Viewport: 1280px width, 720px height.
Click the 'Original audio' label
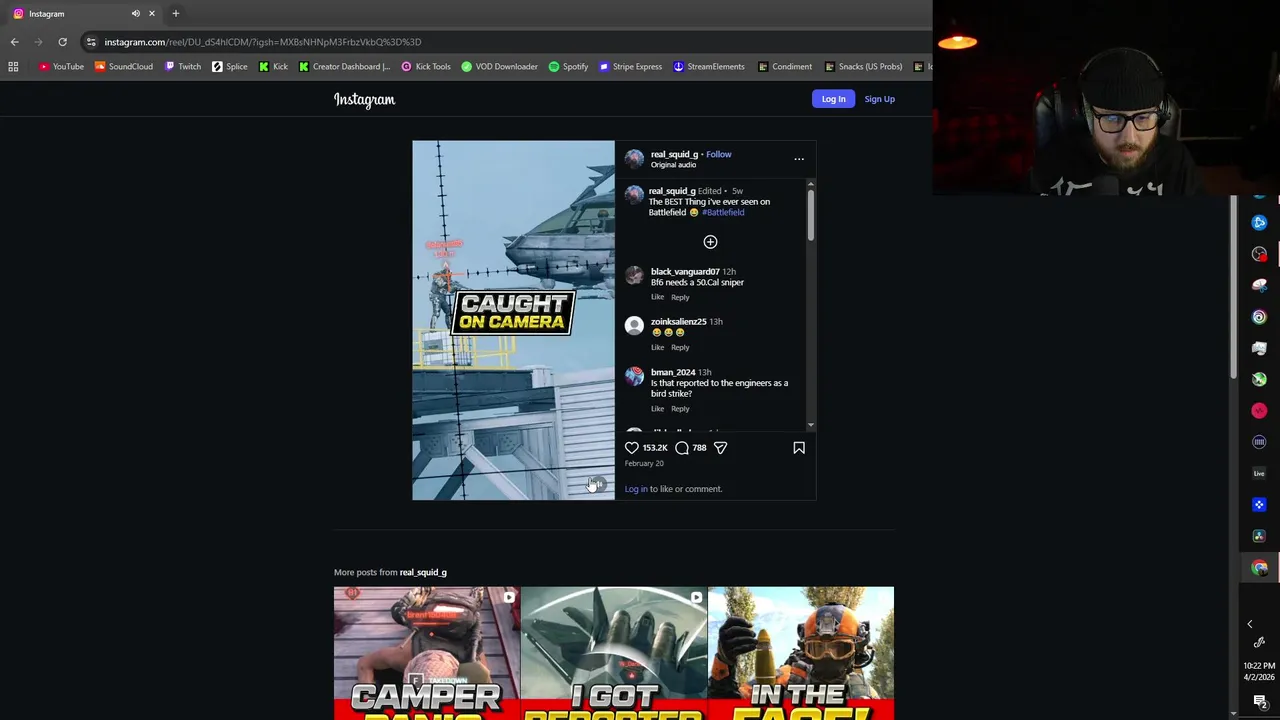[673, 164]
